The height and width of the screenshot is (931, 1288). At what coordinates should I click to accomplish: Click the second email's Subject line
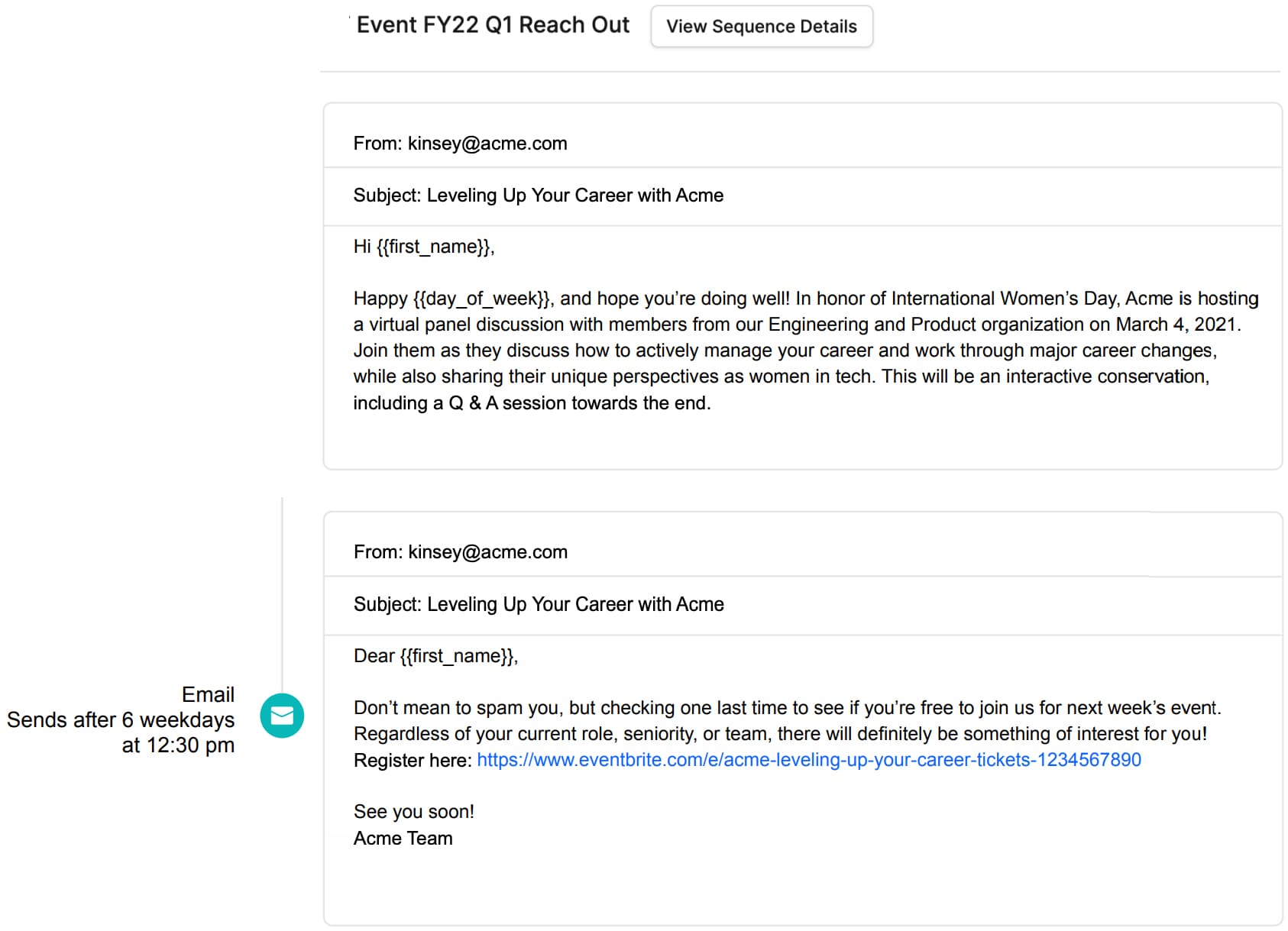[539, 605]
